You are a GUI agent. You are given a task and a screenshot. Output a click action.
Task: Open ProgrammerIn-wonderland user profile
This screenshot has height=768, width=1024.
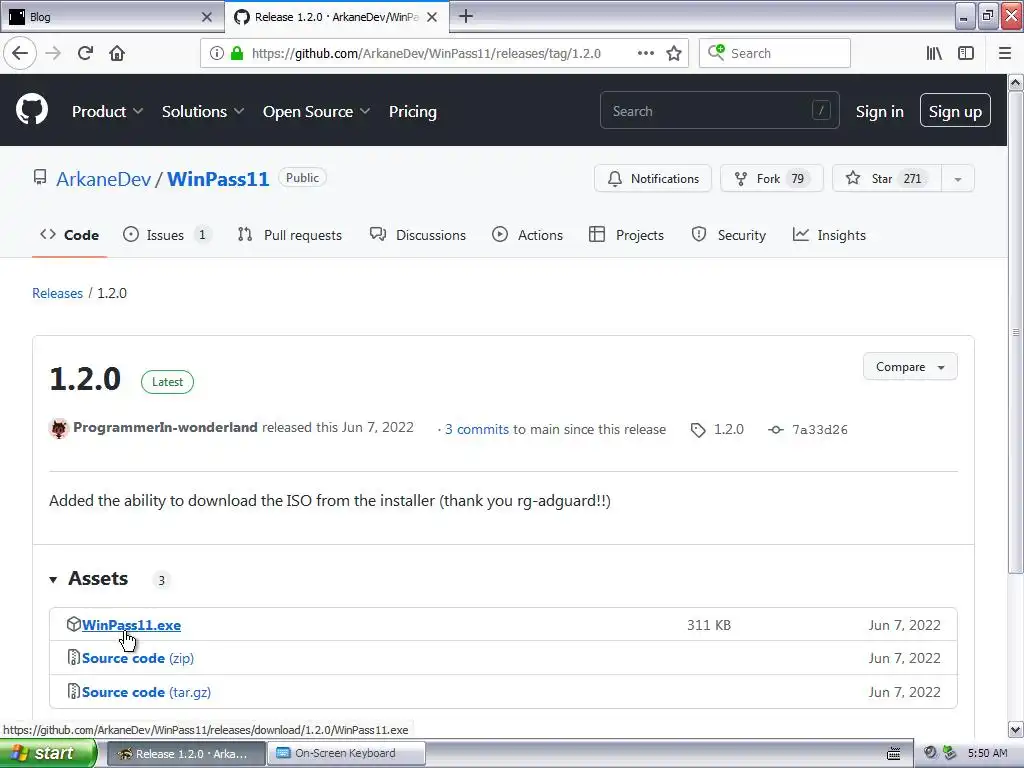[x=165, y=427]
